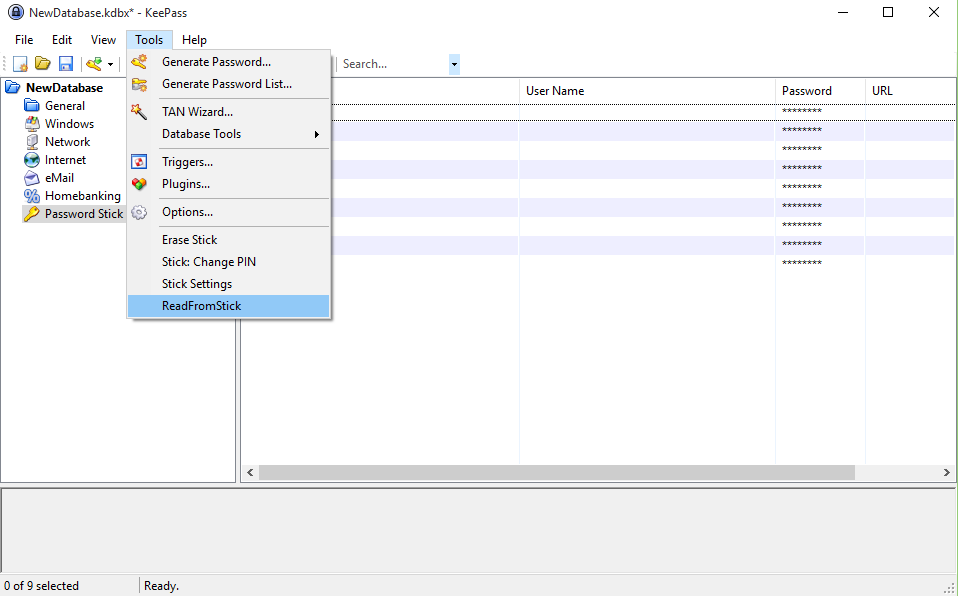This screenshot has height=596, width=958.
Task: Click the eMail envelope icon
Action: (32, 178)
